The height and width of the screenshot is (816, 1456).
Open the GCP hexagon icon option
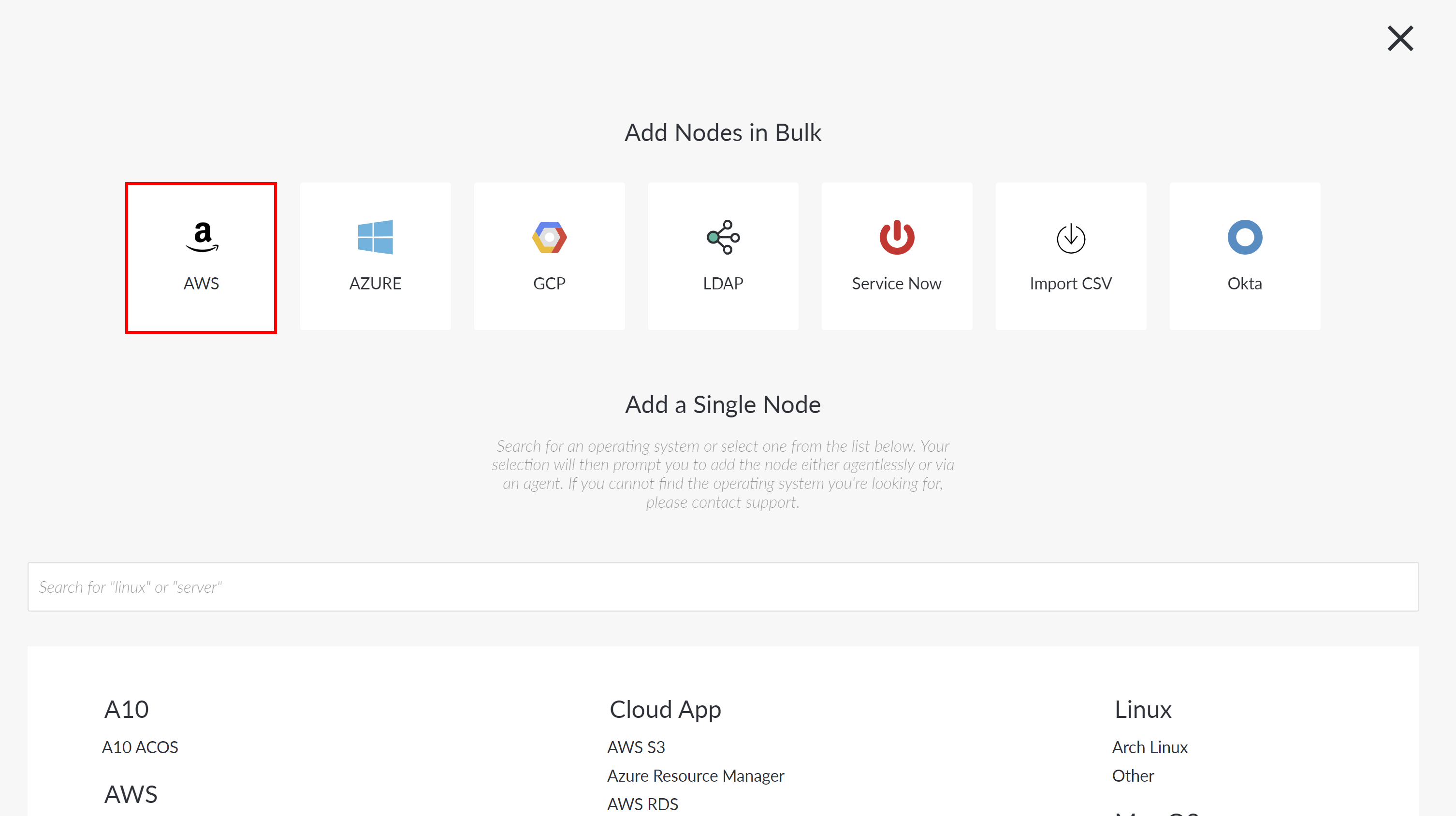[x=550, y=237]
